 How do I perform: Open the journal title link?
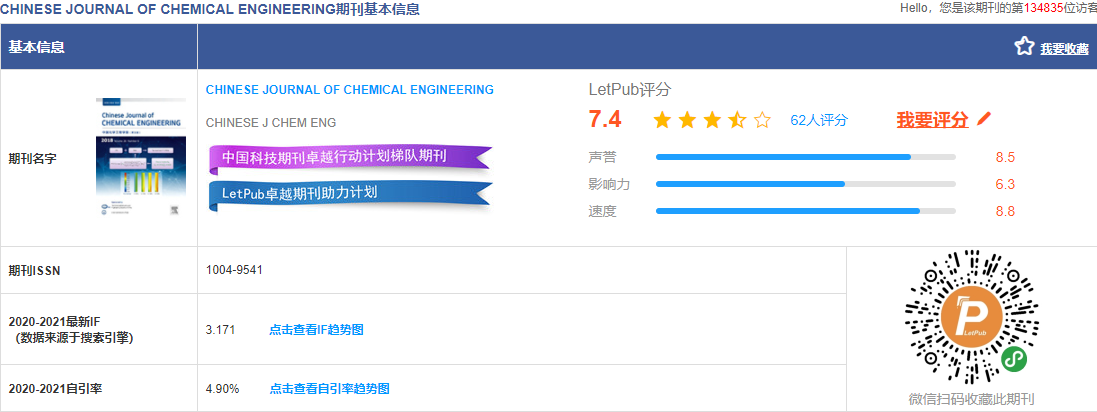click(349, 90)
